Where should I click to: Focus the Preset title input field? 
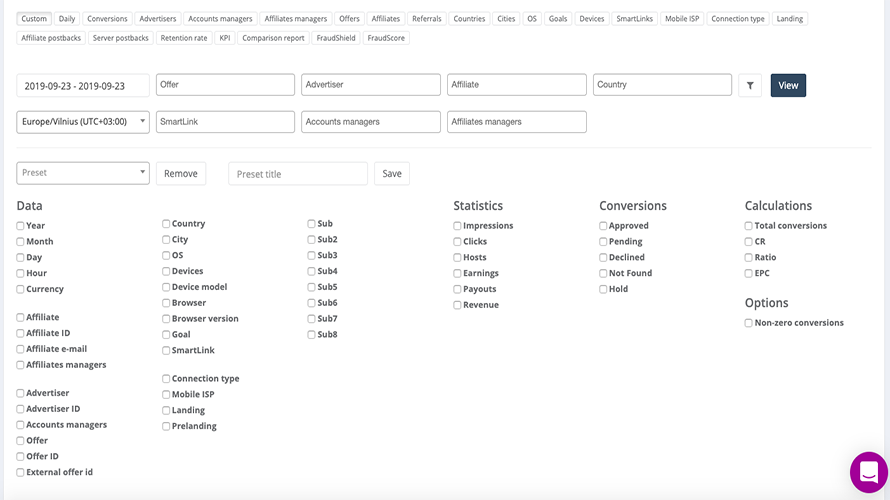pyautogui.click(x=298, y=174)
